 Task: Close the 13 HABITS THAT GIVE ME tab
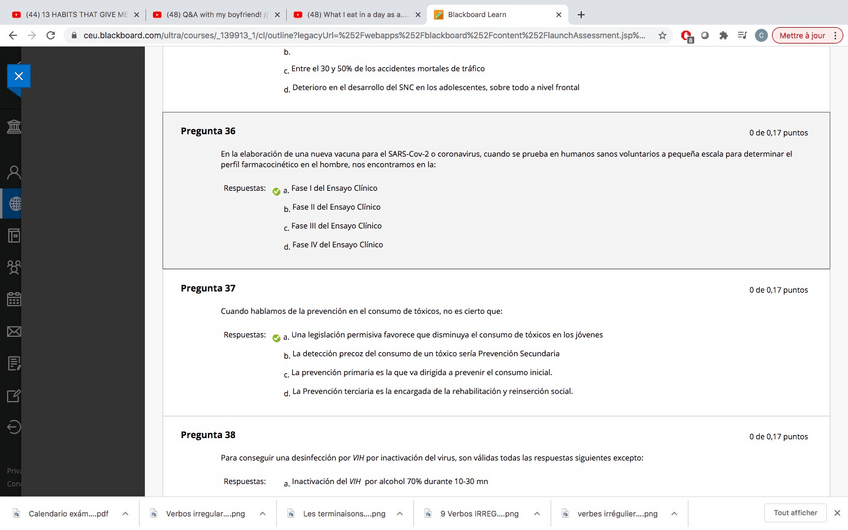pyautogui.click(x=136, y=15)
